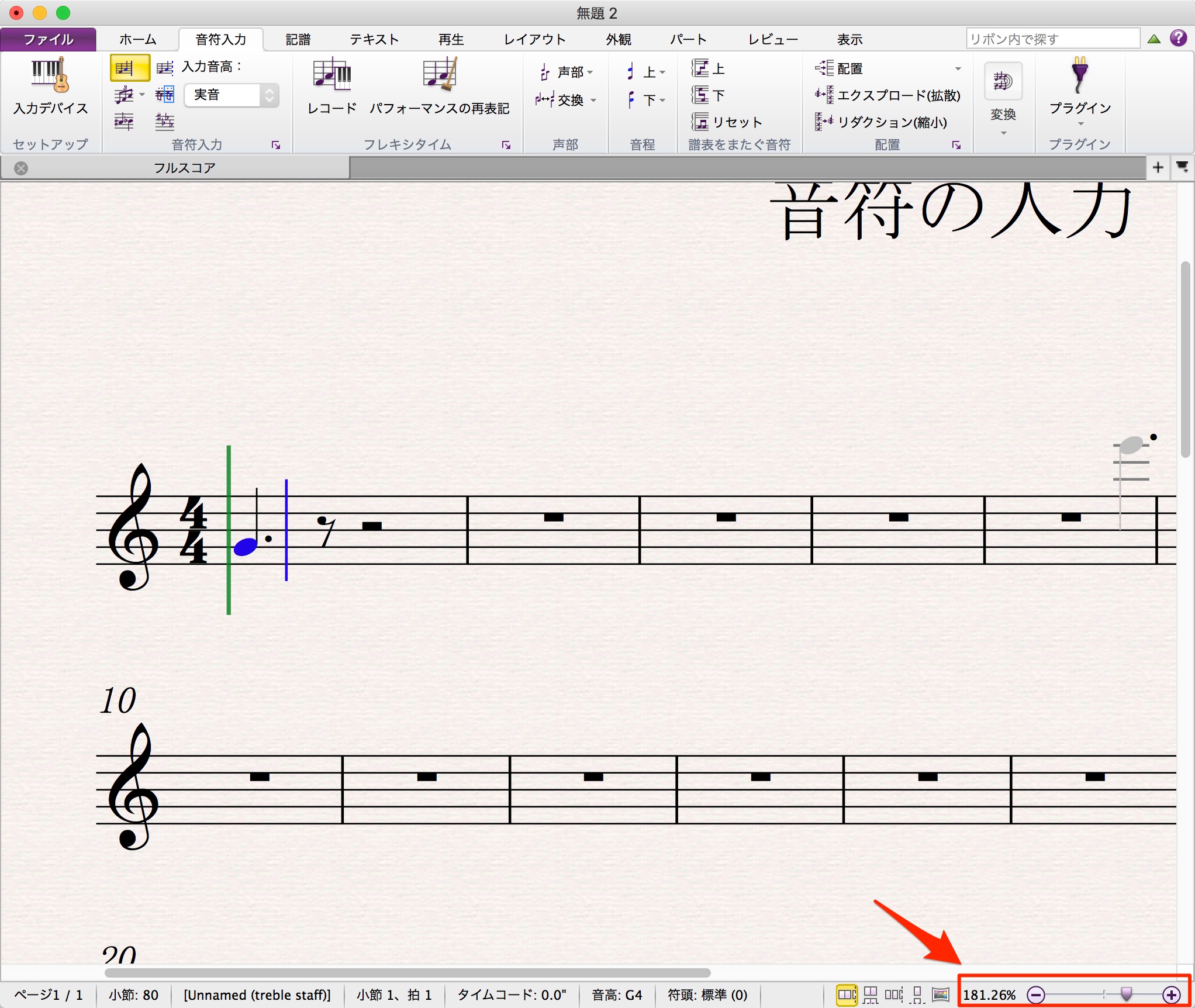Click the zoom out minus button
Image resolution: width=1195 pixels, height=1008 pixels.
coord(1035,995)
